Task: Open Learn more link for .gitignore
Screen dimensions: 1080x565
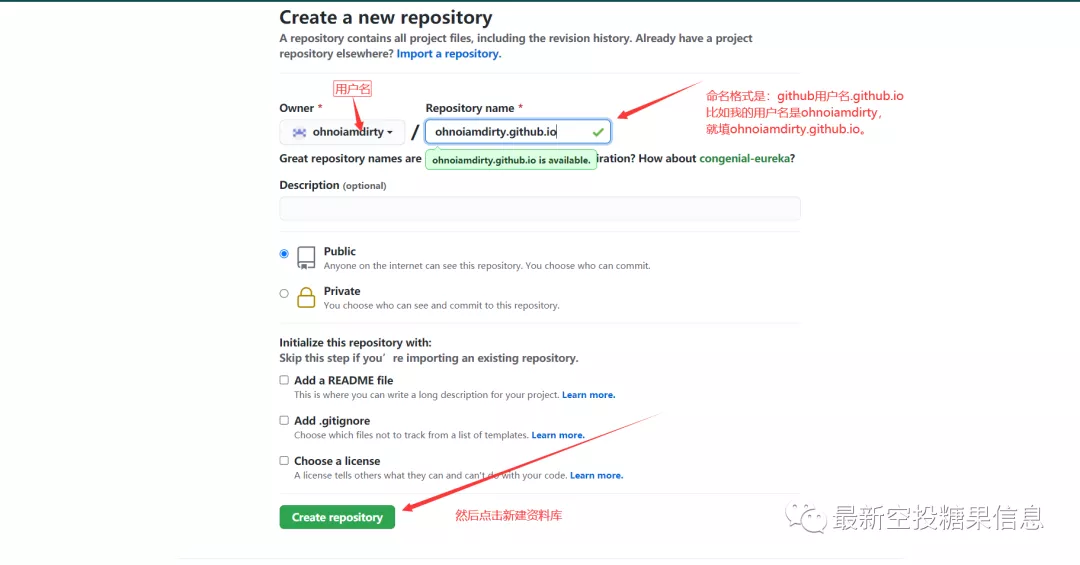Action: (x=558, y=435)
